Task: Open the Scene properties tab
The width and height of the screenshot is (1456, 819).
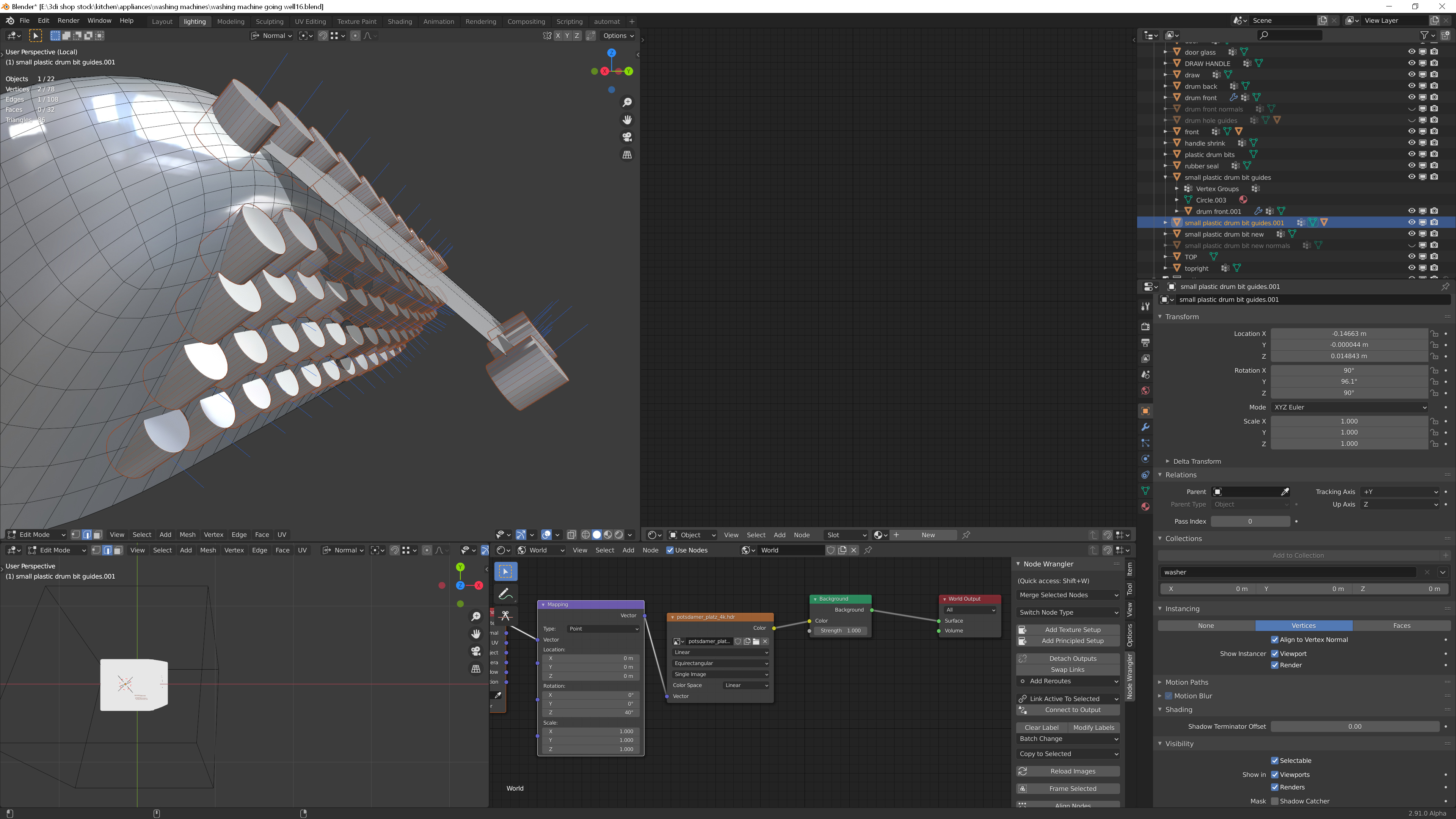Action: pos(1145,375)
